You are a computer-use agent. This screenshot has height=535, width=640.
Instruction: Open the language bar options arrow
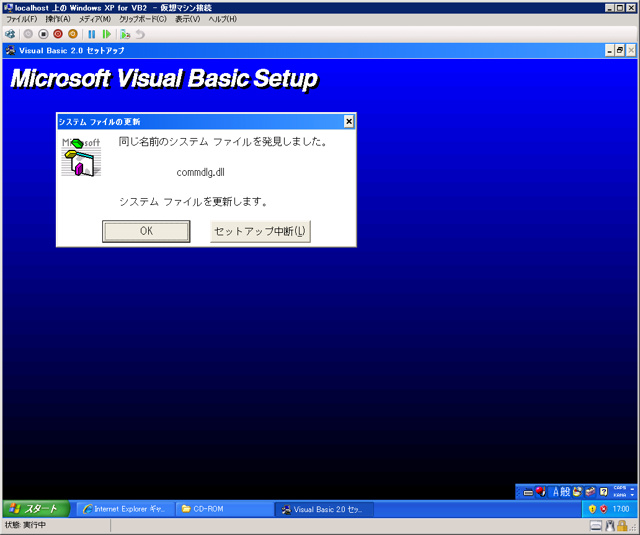(633, 495)
